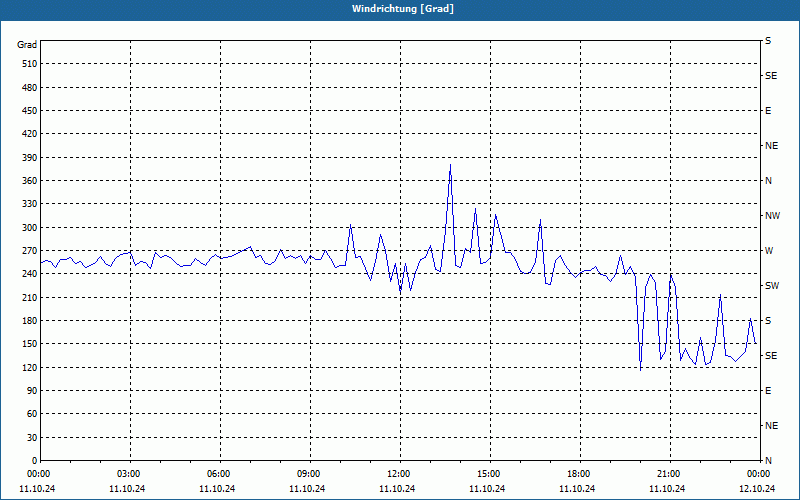Select the y-axis value '60'

[32, 414]
